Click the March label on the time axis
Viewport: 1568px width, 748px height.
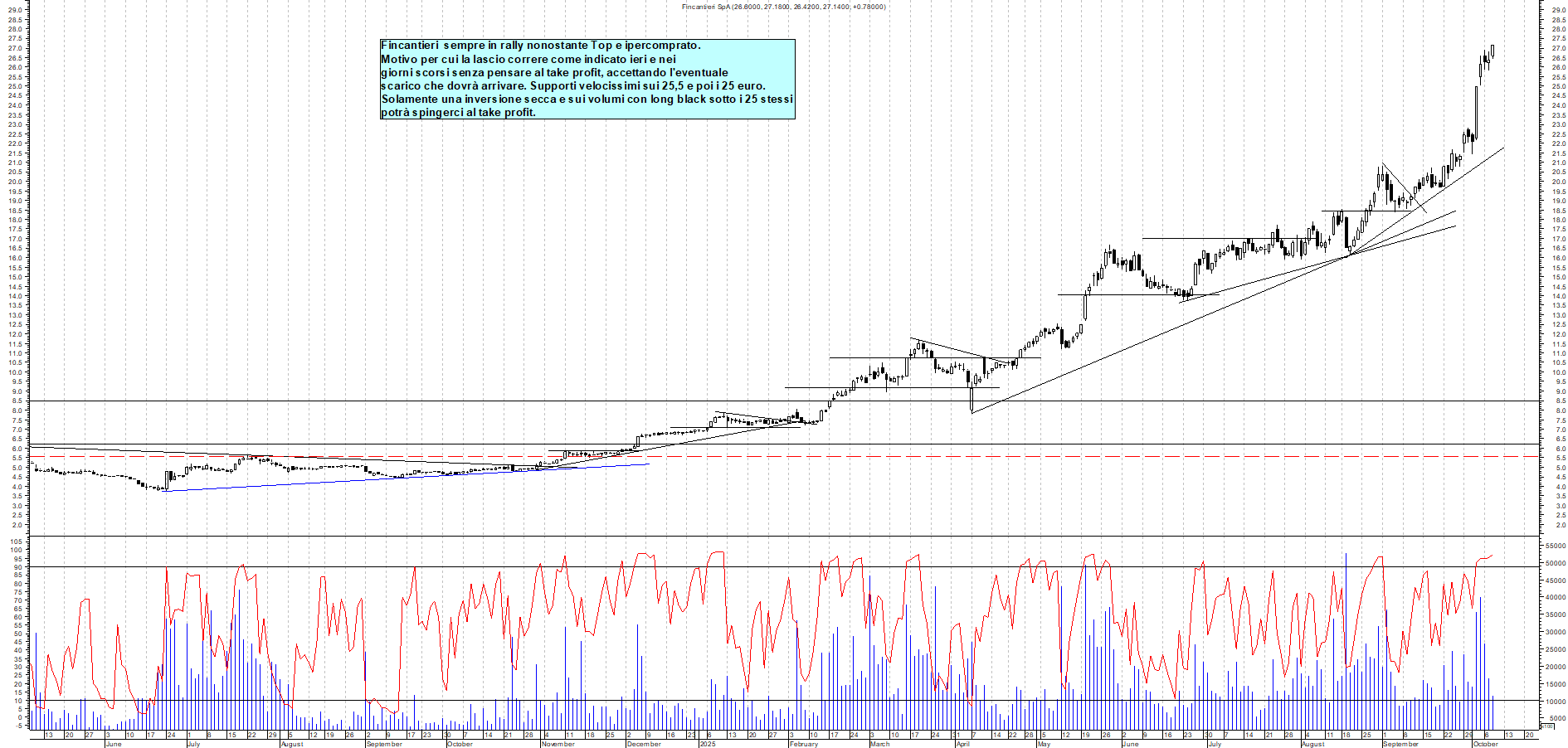pos(879,744)
